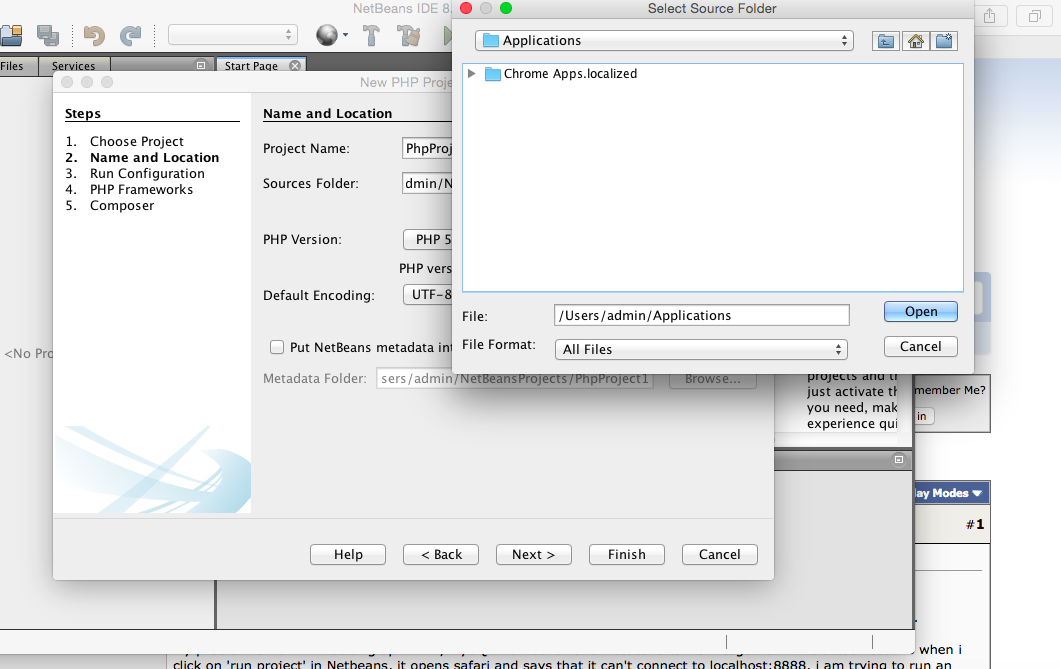The image size is (1061, 669).
Task: Click the Open button in Select Source Folder
Action: (x=920, y=312)
